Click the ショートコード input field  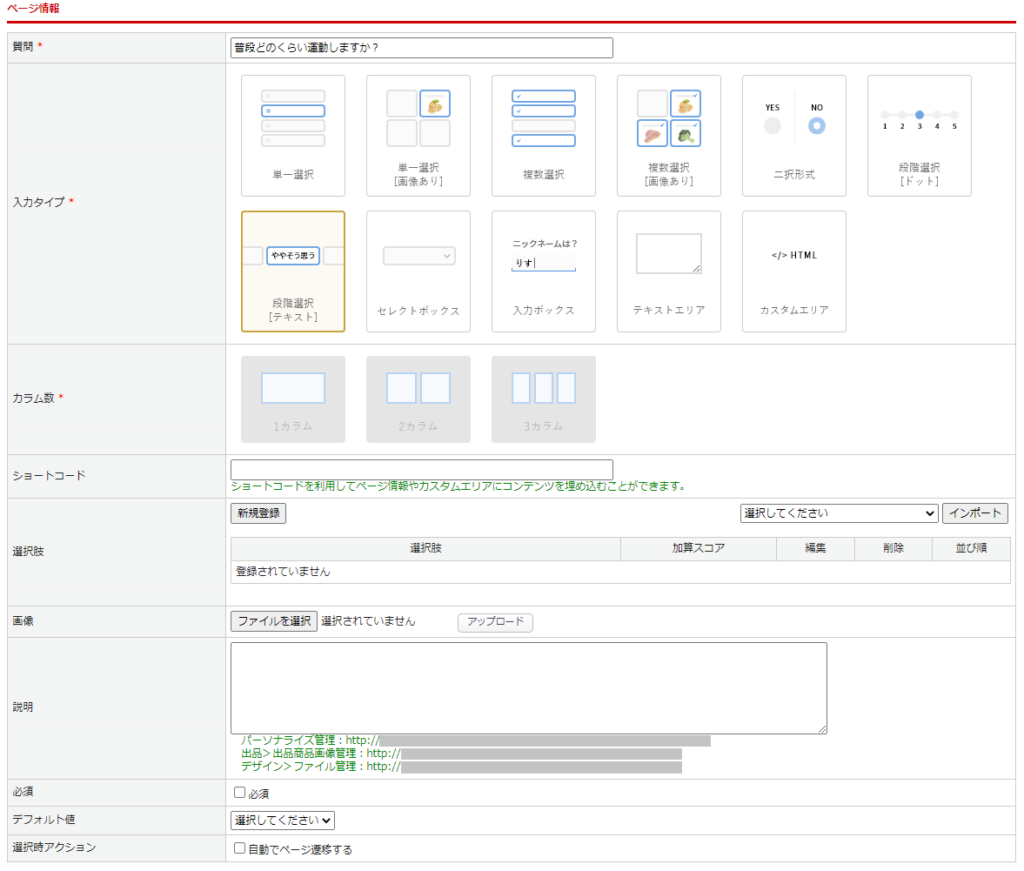tap(421, 470)
